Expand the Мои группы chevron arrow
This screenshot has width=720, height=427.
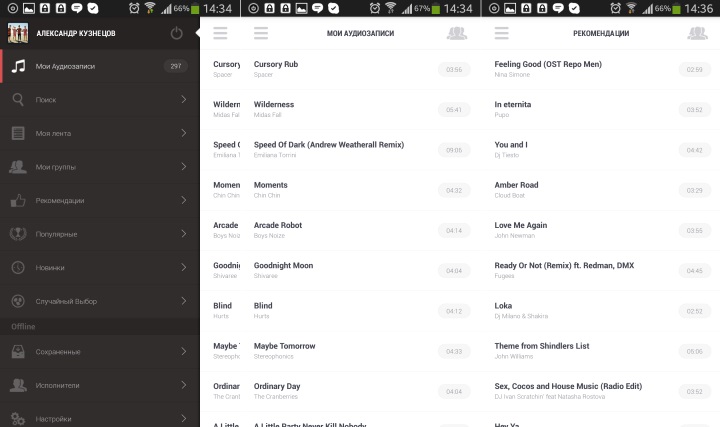click(x=184, y=167)
